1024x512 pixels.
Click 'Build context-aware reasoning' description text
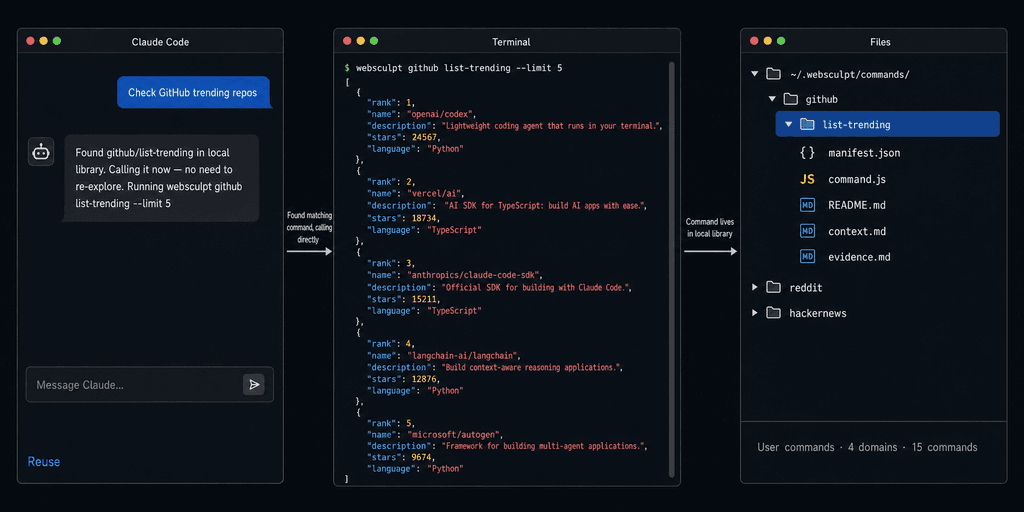[x=532, y=368]
